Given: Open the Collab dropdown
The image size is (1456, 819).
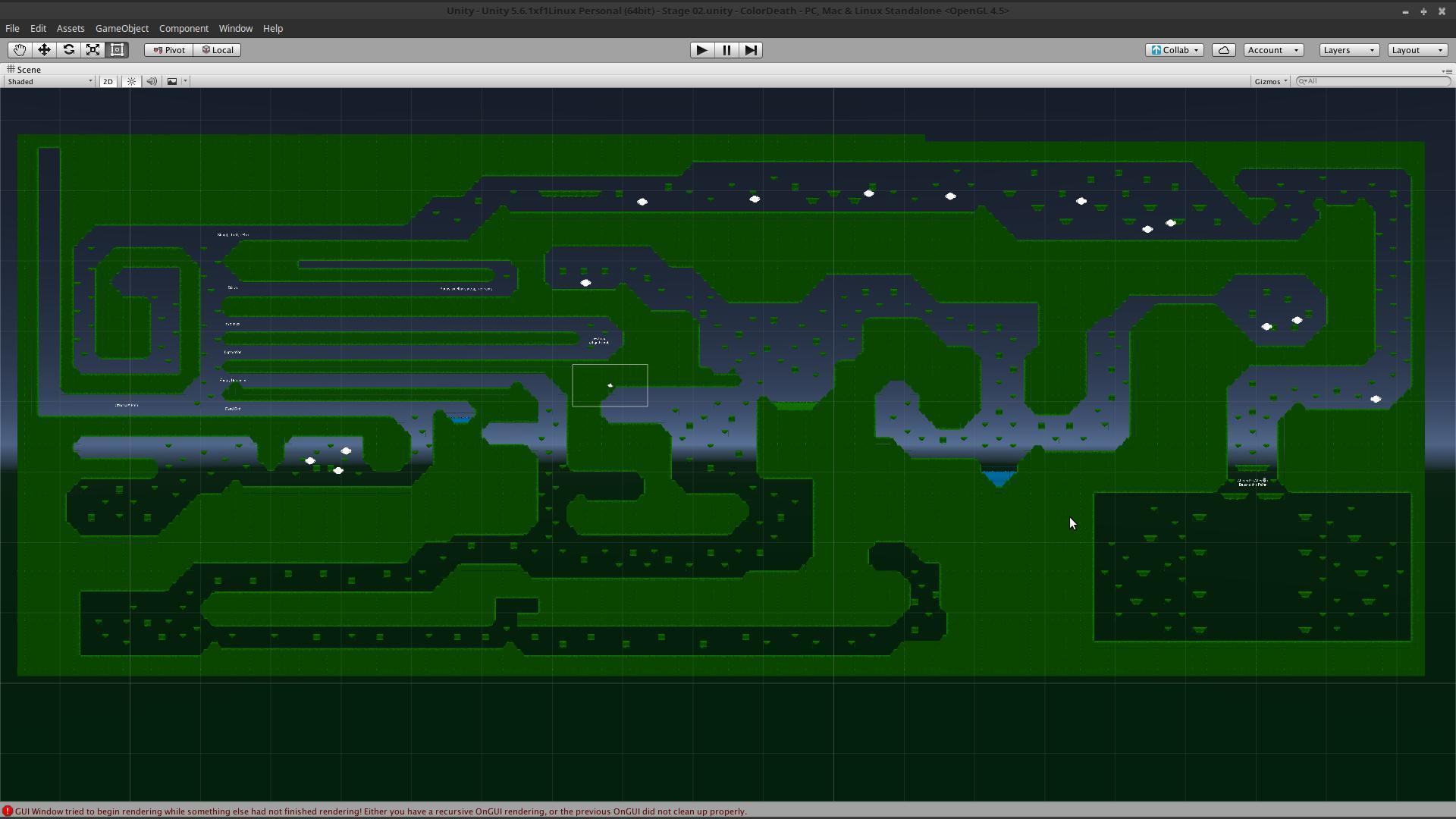Looking at the screenshot, I should [x=1174, y=50].
